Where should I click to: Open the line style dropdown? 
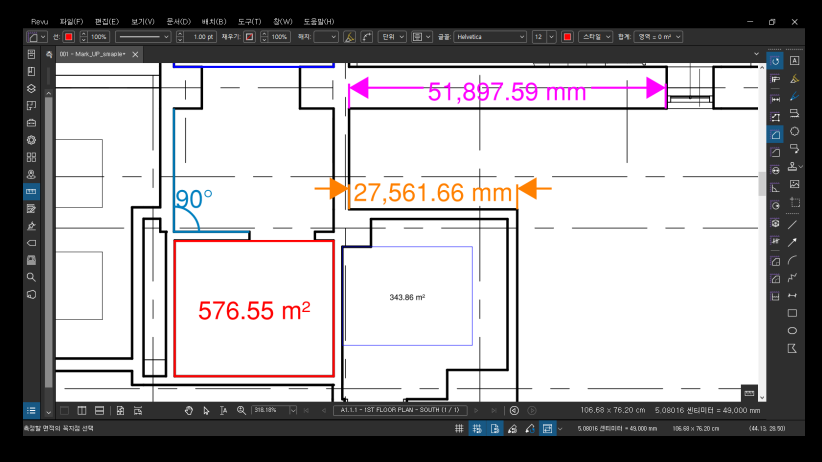coord(143,37)
